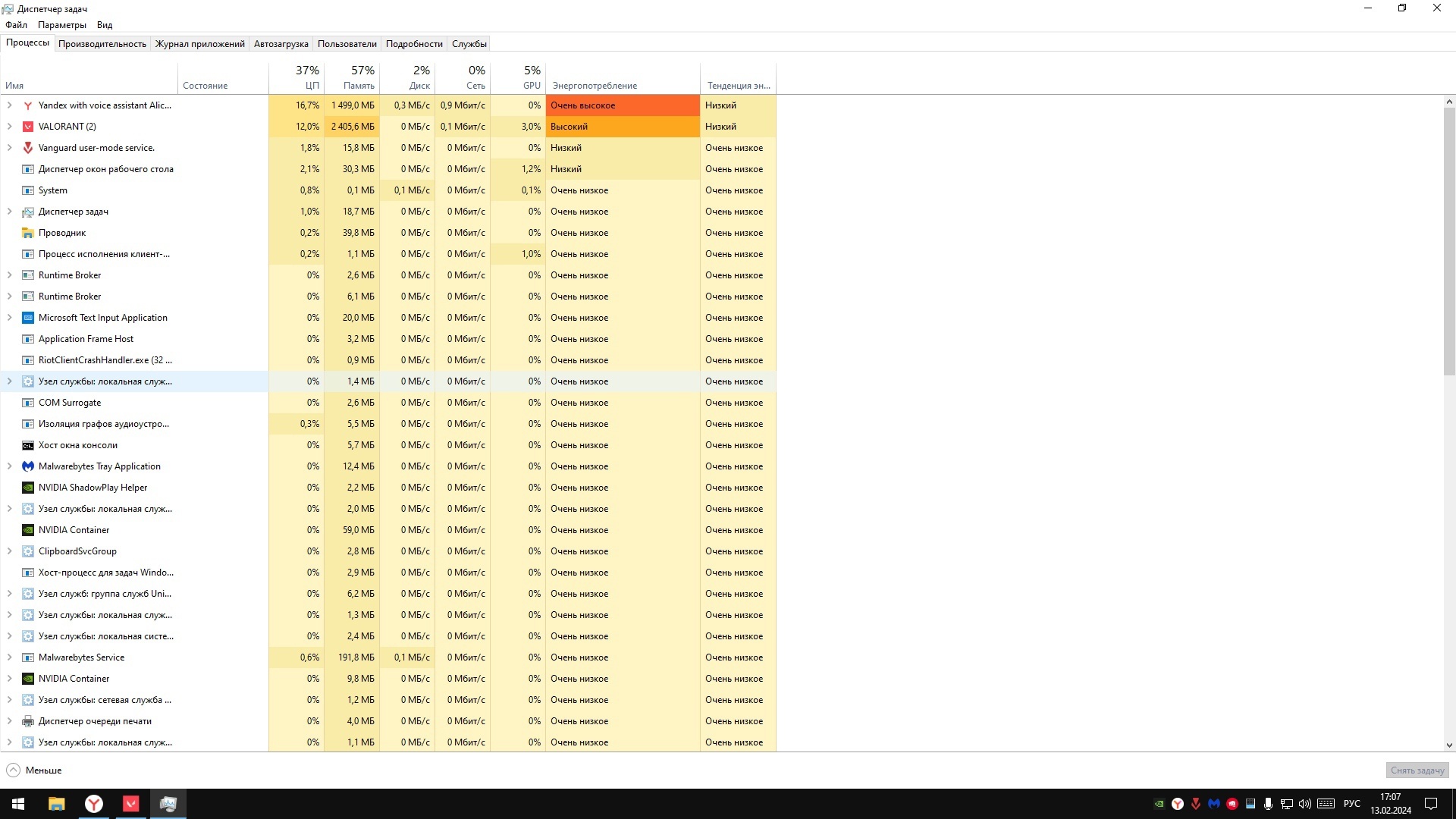
Task: Open the volume control in tray
Action: [x=1305, y=804]
